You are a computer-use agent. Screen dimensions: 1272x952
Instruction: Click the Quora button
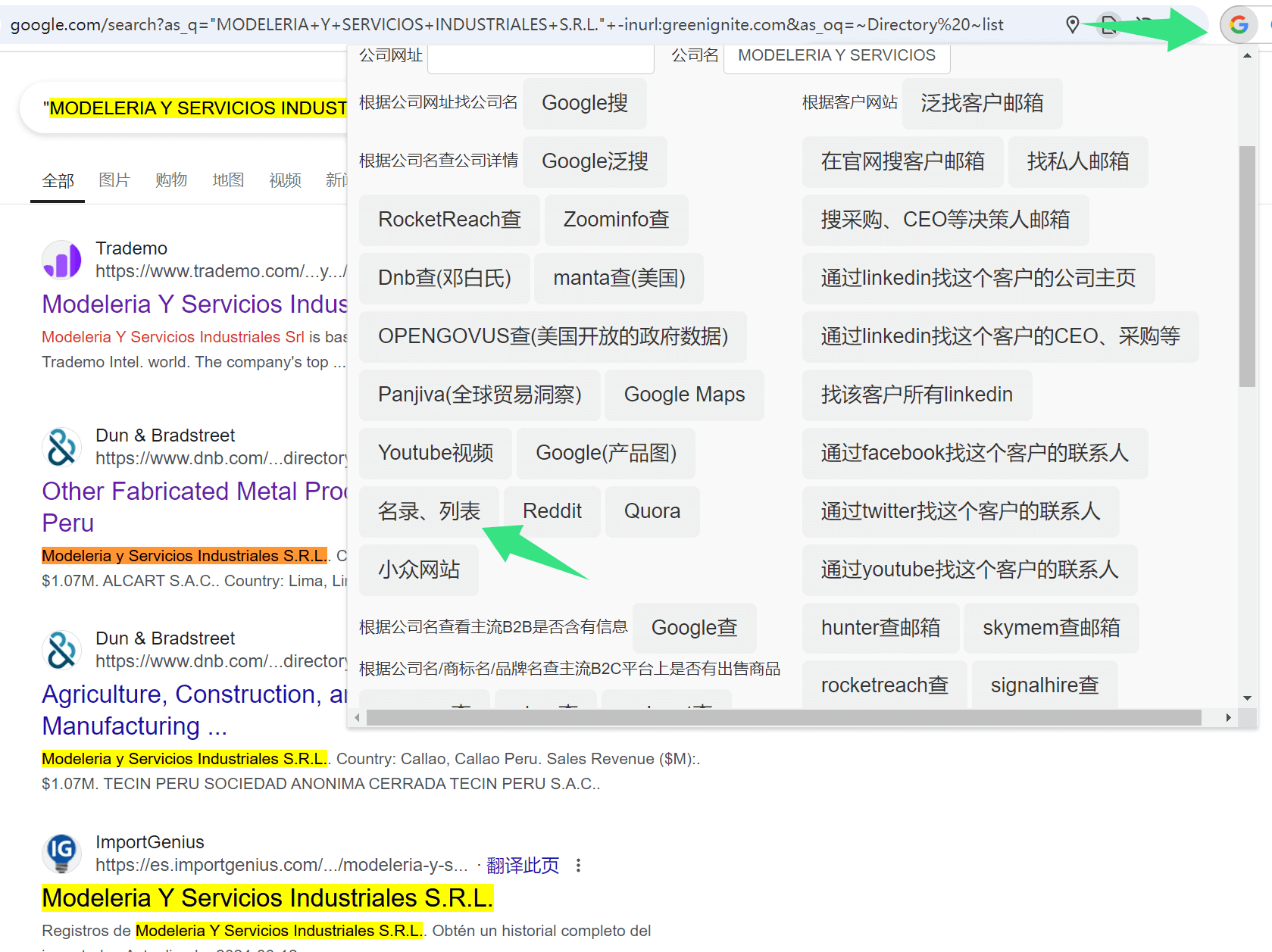click(652, 511)
